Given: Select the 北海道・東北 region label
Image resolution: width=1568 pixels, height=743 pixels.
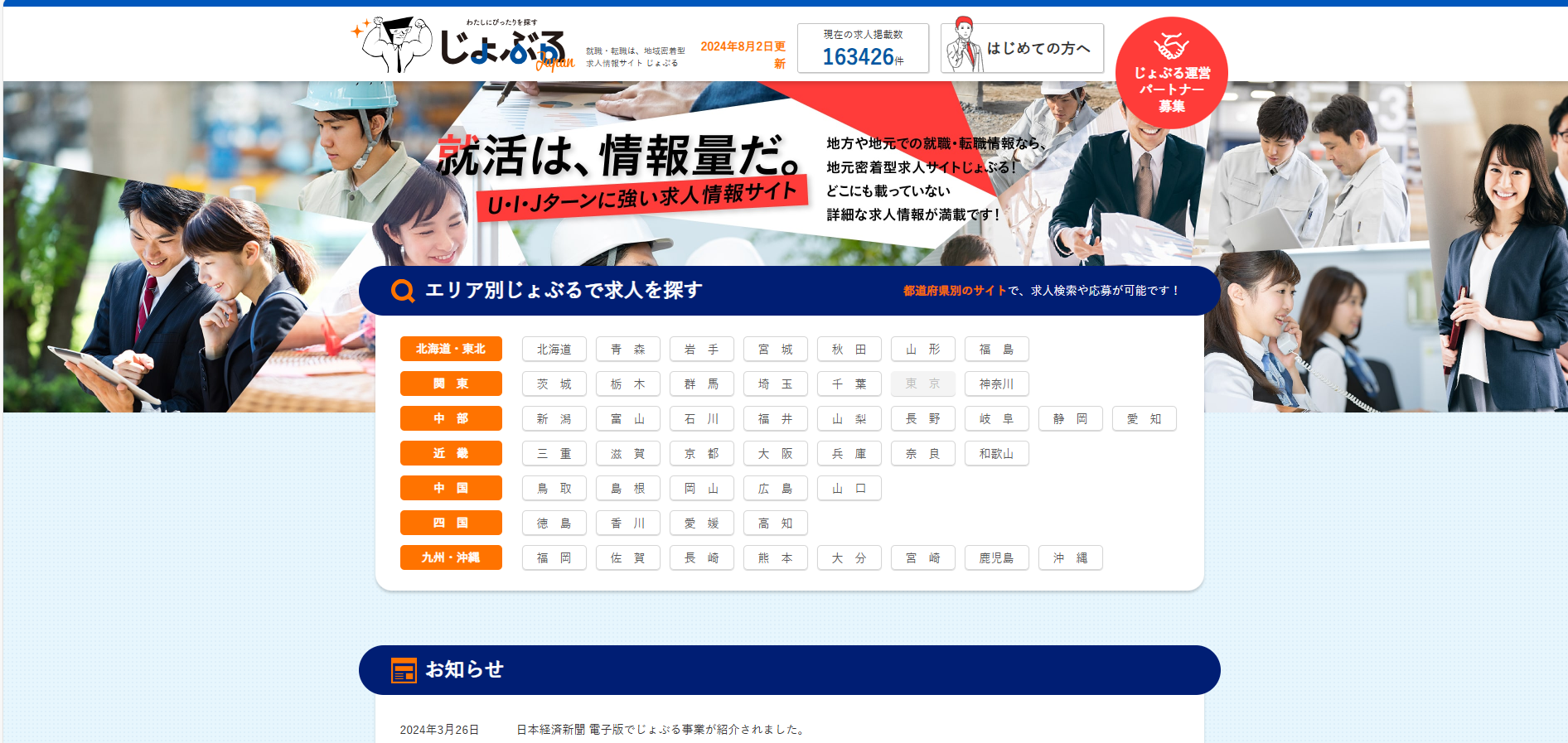Looking at the screenshot, I should pyautogui.click(x=451, y=349).
